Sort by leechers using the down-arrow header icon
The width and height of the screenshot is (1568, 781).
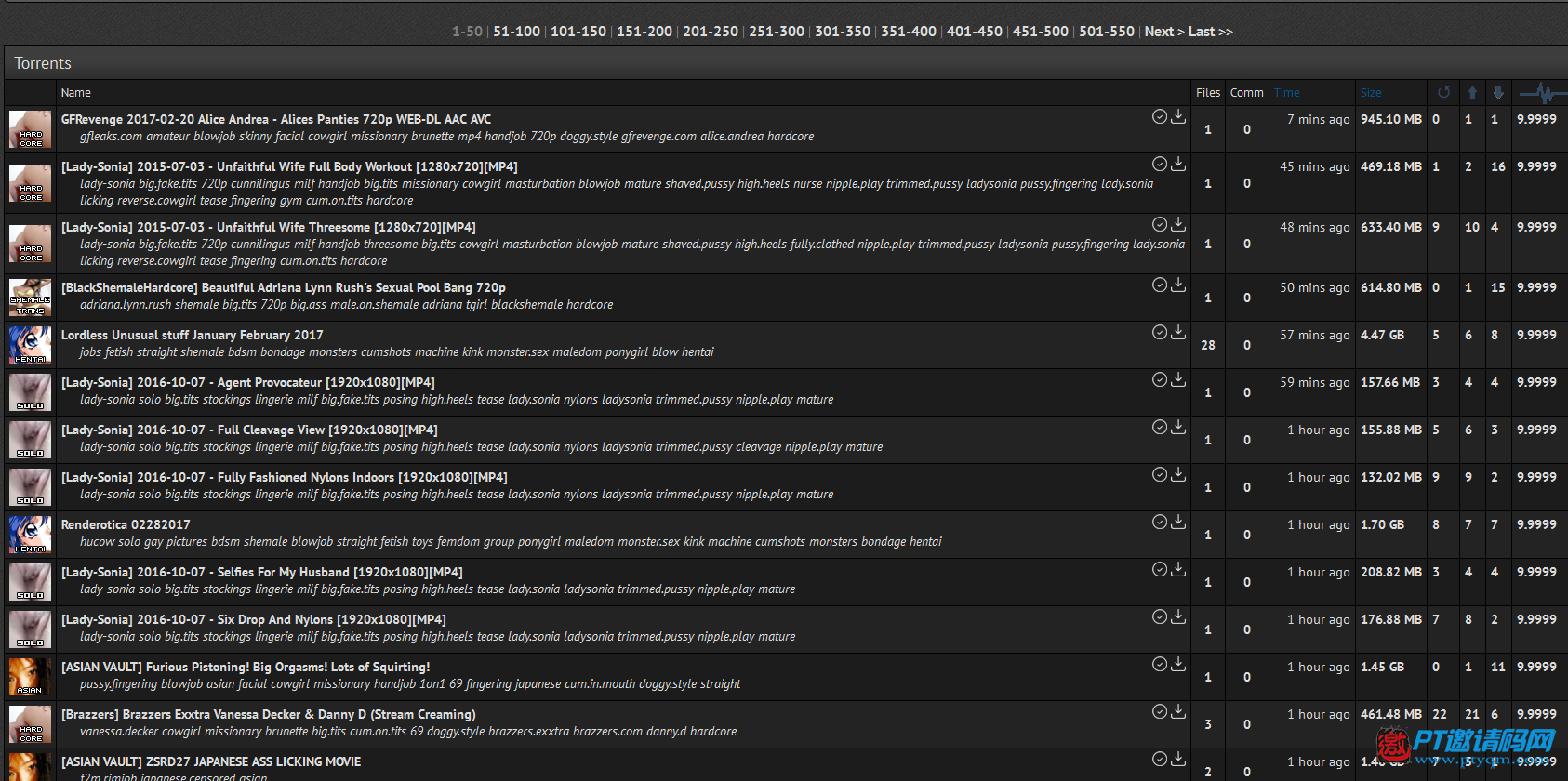click(1498, 92)
